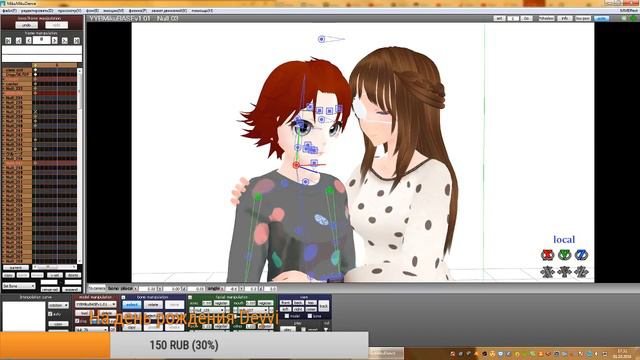
Task: Click the low pow button in top bar
Action: click(583, 18)
